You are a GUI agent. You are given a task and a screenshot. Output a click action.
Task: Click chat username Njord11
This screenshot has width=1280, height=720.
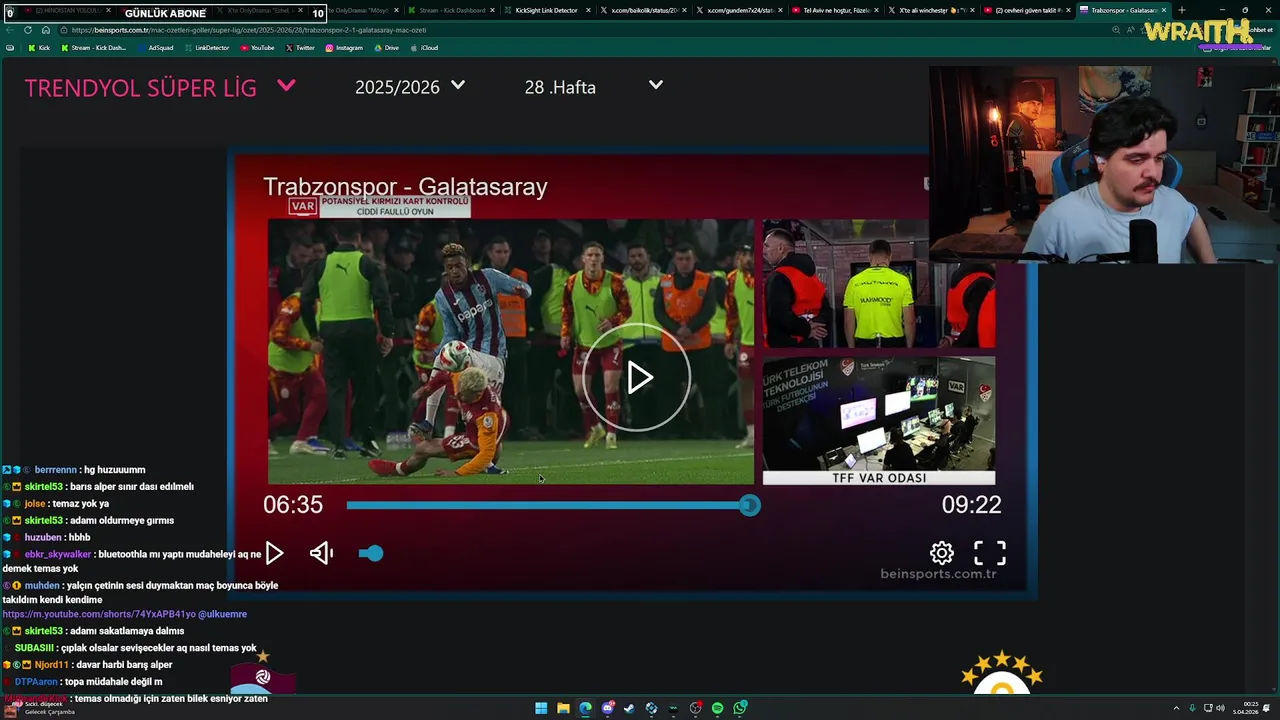click(x=51, y=665)
